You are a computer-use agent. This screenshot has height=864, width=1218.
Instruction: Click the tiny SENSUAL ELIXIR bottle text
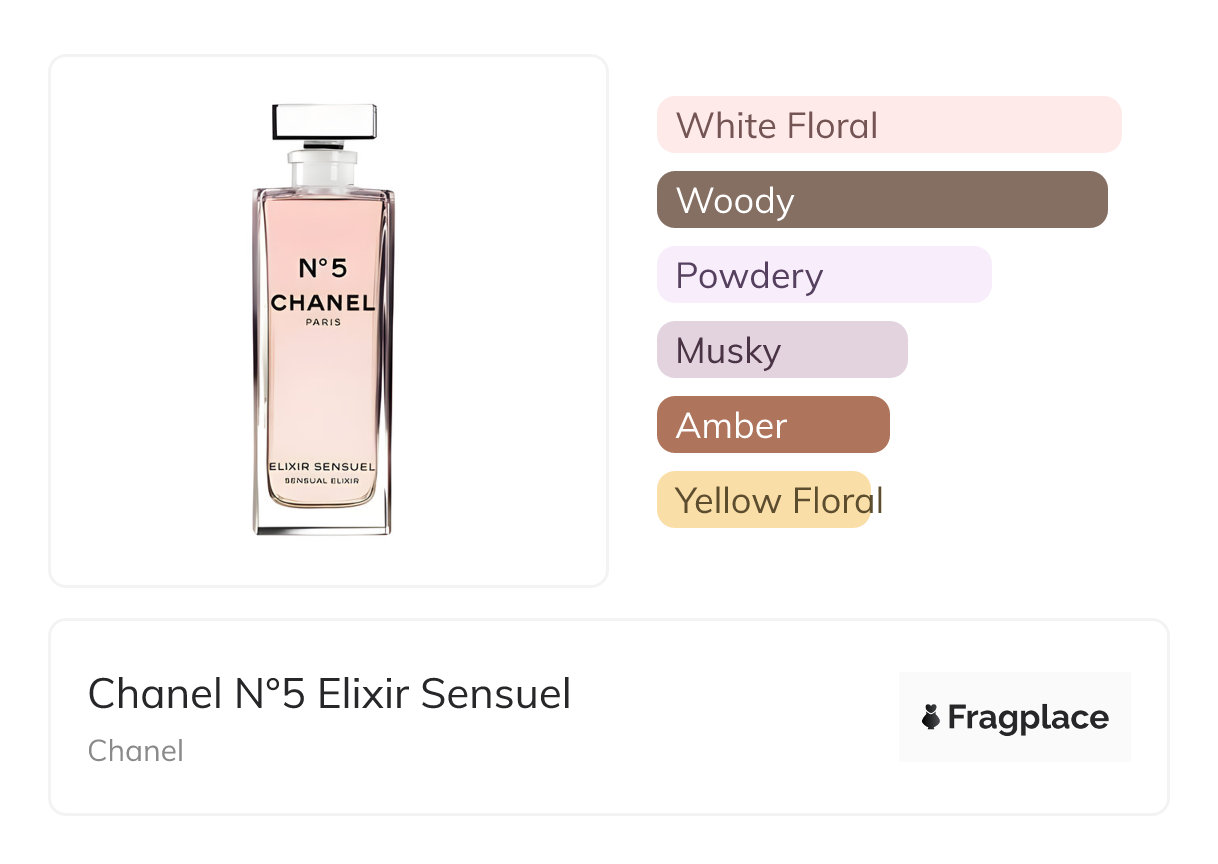(x=322, y=481)
